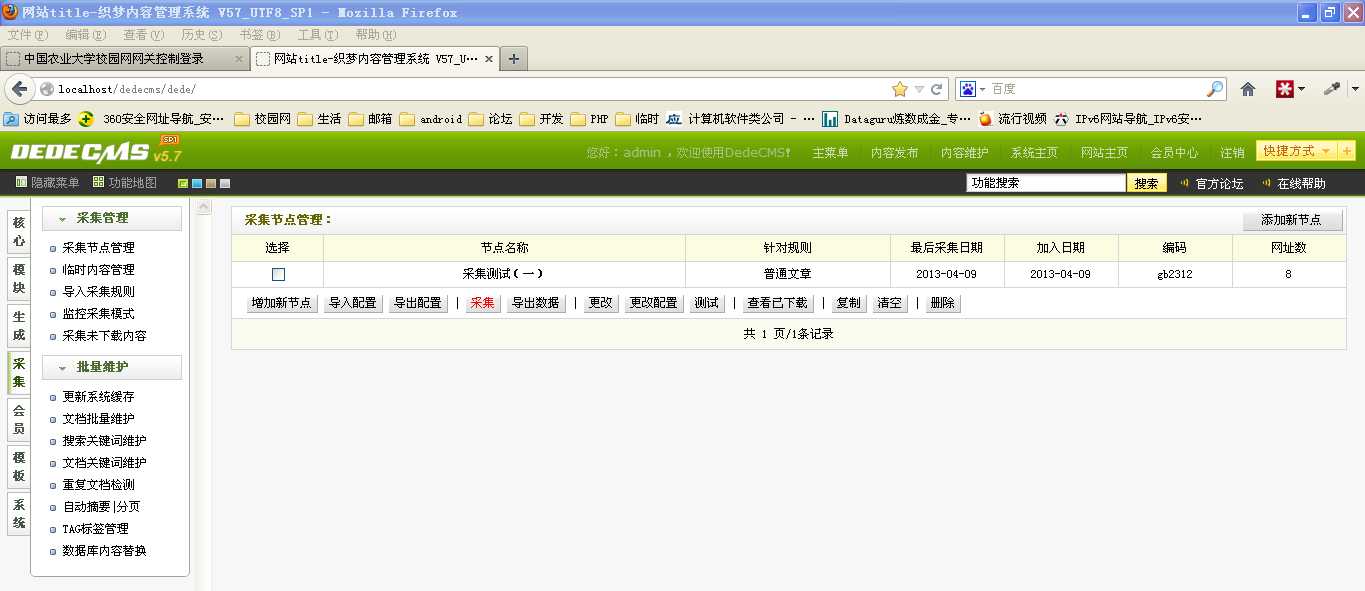Open the 临时 bookmark folder
The height and width of the screenshot is (591, 1365).
[638, 119]
